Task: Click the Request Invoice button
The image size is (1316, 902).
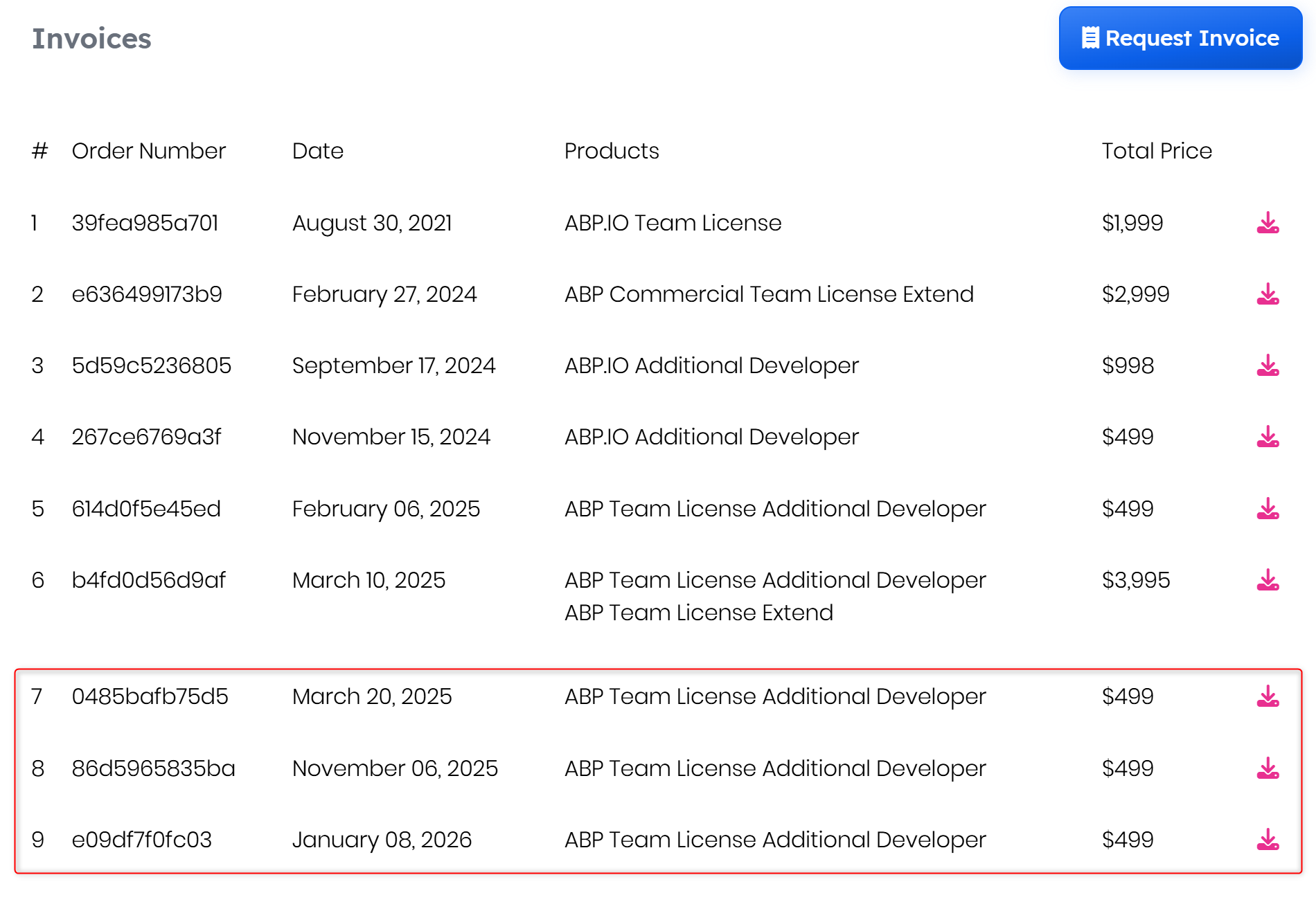Action: [x=1180, y=38]
